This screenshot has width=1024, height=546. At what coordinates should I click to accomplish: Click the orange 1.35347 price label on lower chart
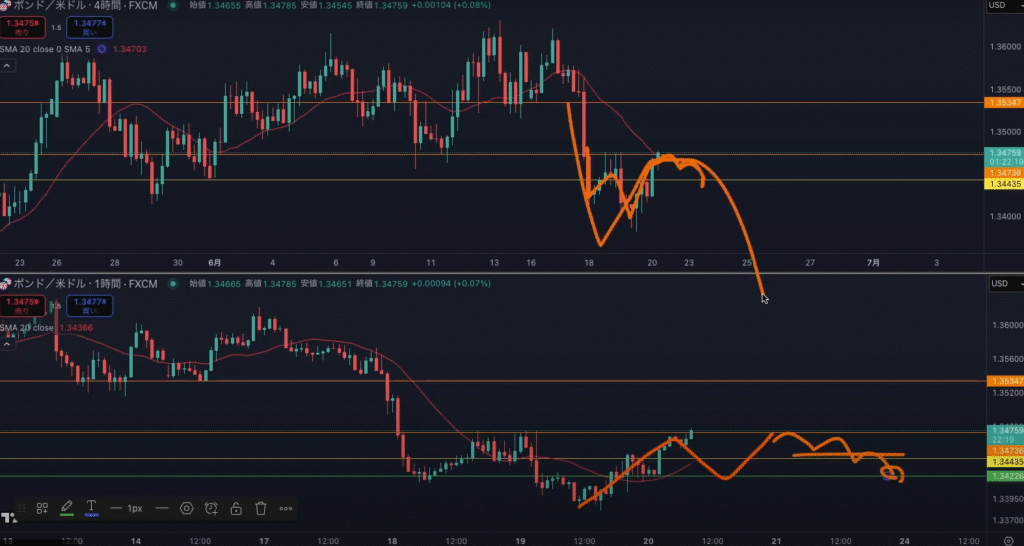[x=1005, y=381]
